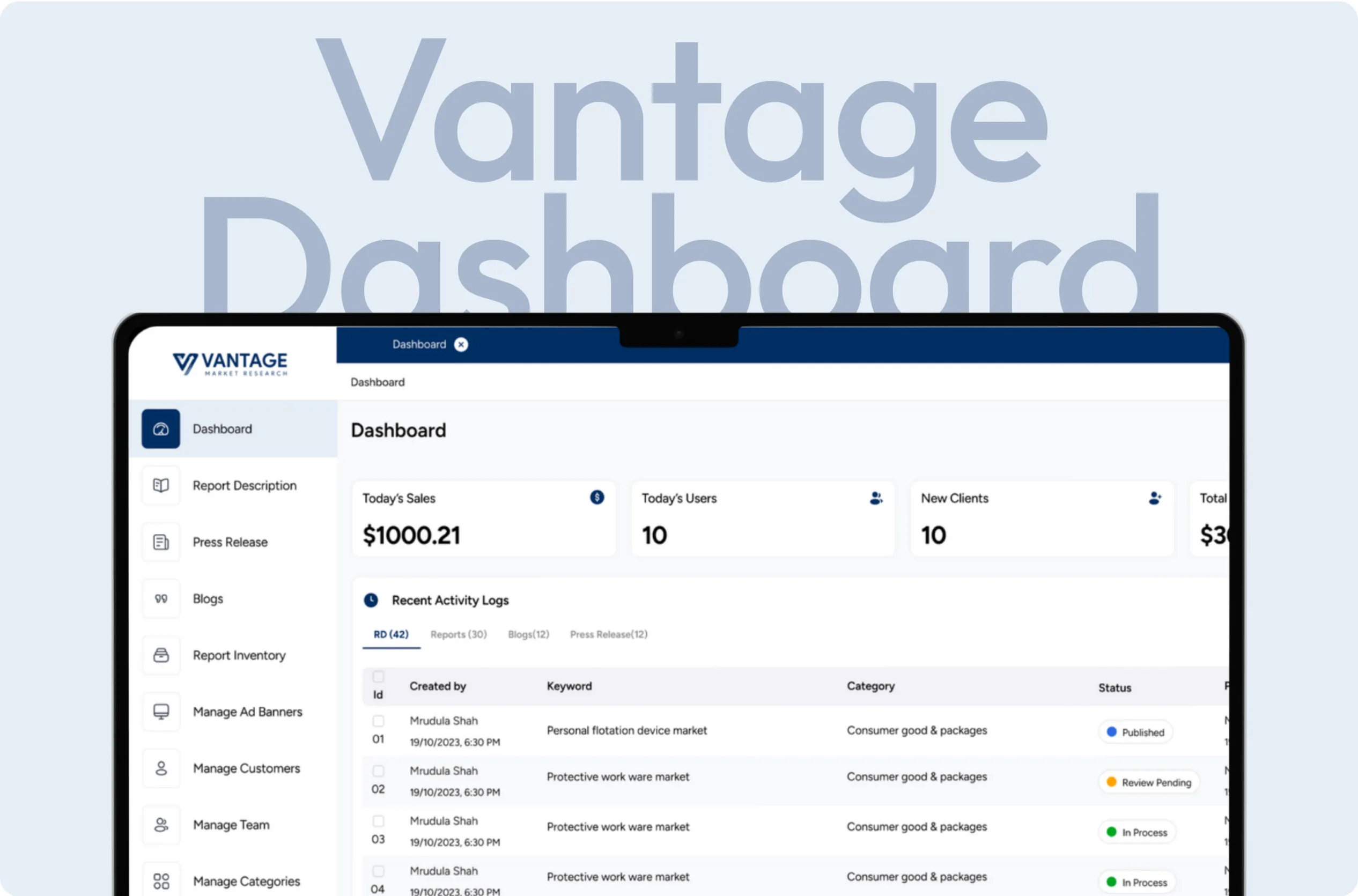Click the Review Pending status badge
Viewport: 1358px width, 896px height.
click(x=1149, y=782)
